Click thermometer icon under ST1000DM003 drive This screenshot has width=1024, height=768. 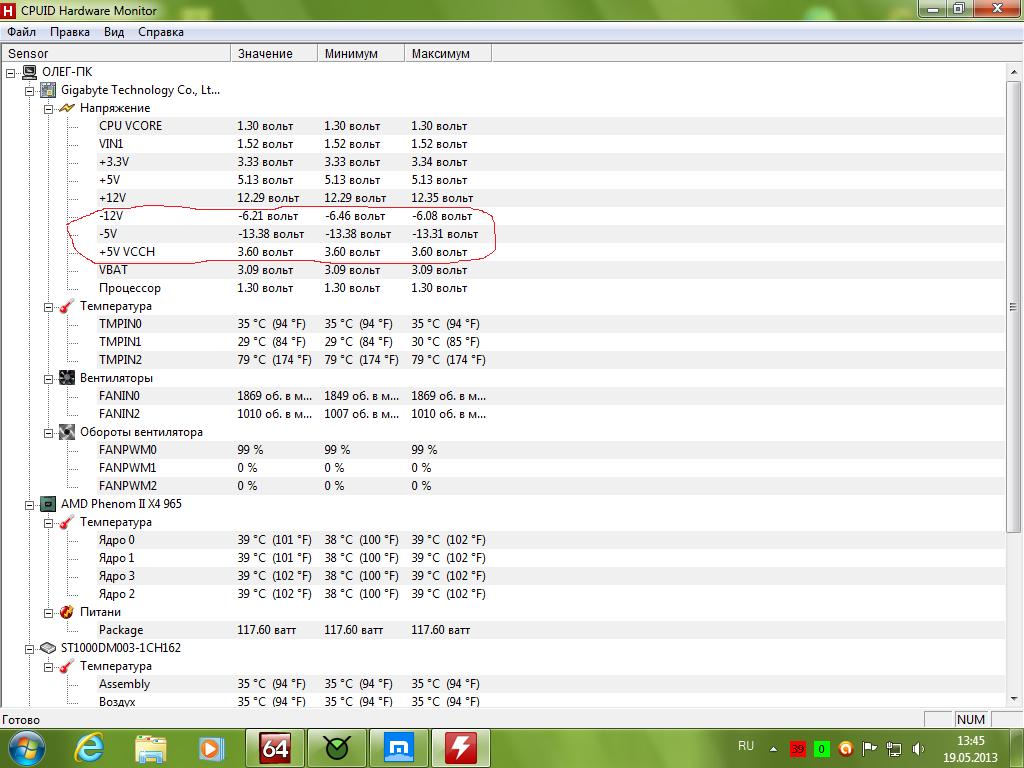pyautogui.click(x=67, y=666)
